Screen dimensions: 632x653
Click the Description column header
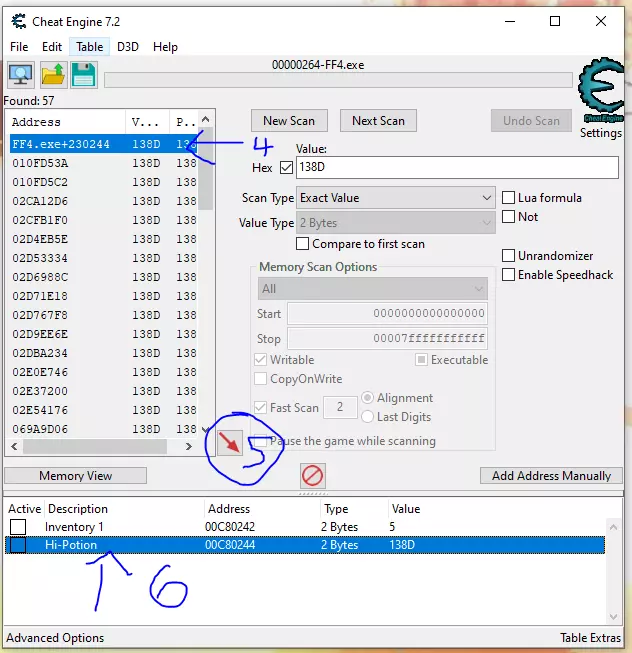point(124,509)
